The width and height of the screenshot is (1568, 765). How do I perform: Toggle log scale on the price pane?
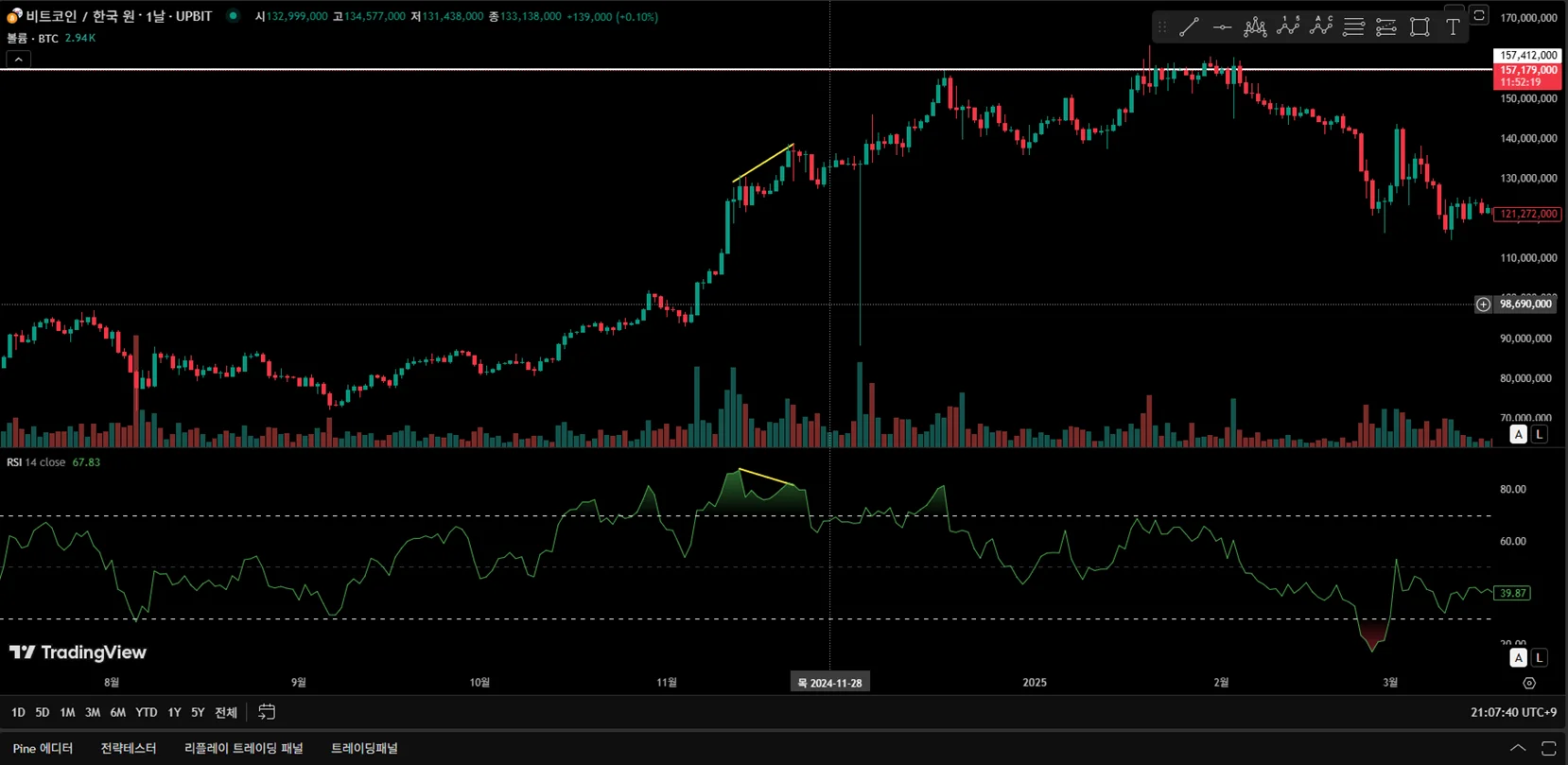click(1540, 434)
